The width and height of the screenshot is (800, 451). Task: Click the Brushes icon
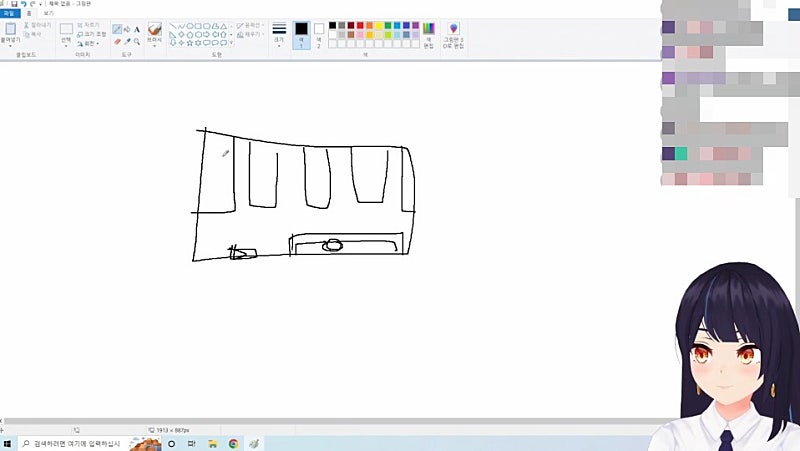pos(155,29)
